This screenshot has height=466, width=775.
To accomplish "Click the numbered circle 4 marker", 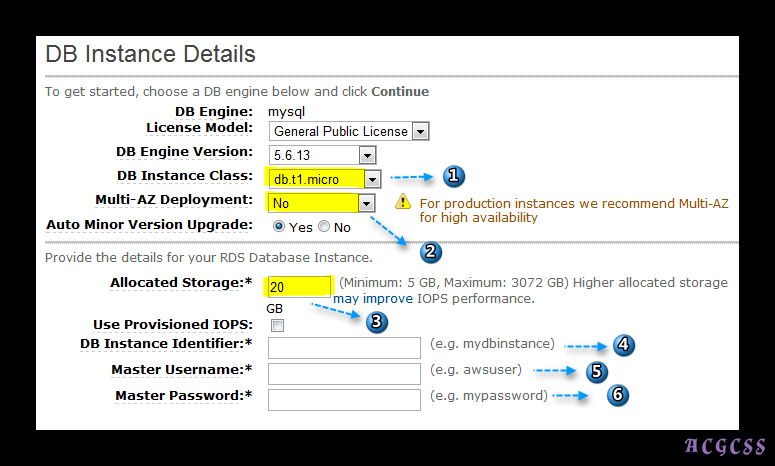I will pyautogui.click(x=625, y=345).
